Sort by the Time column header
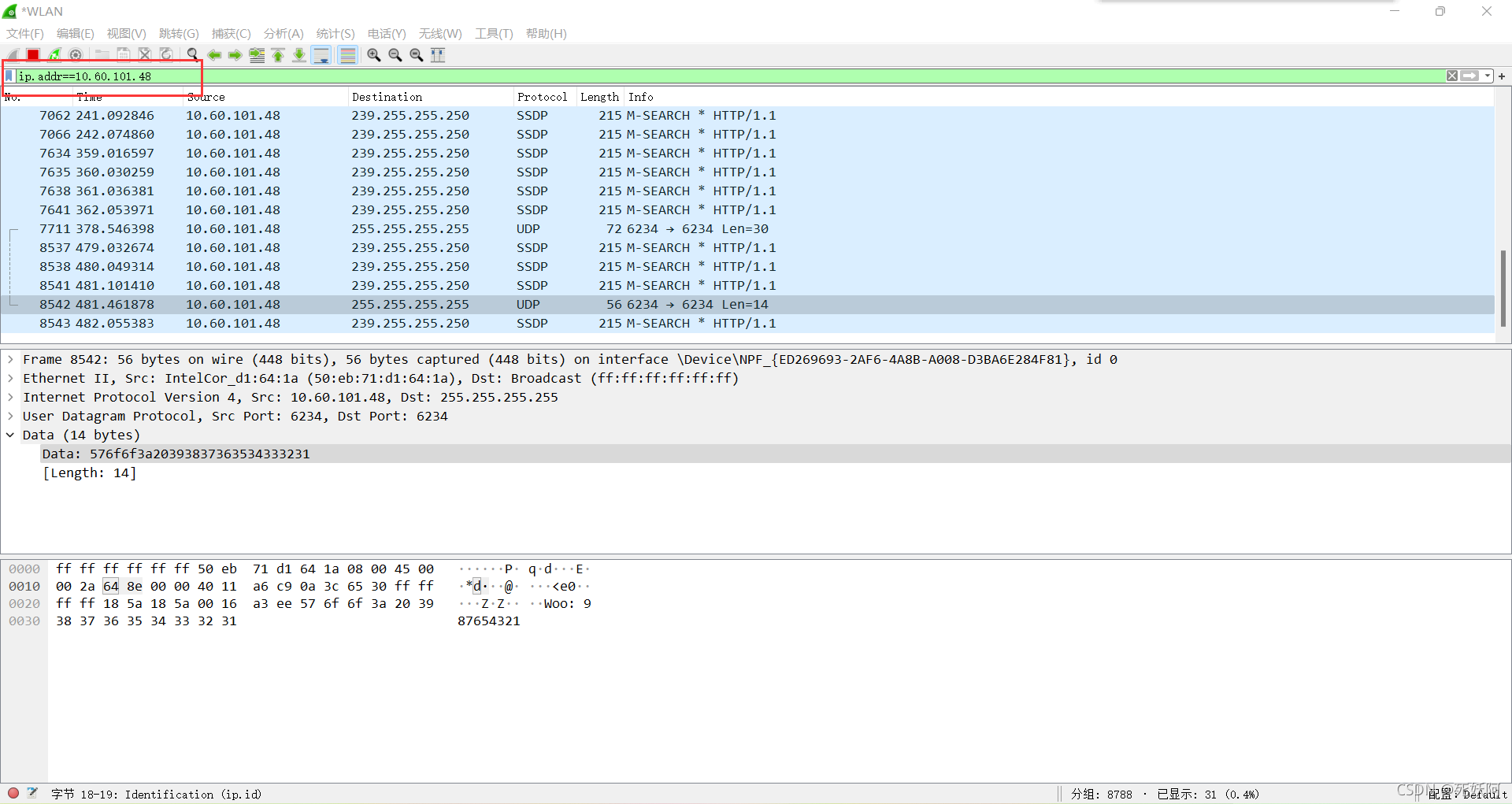1512x804 pixels. tap(128, 97)
